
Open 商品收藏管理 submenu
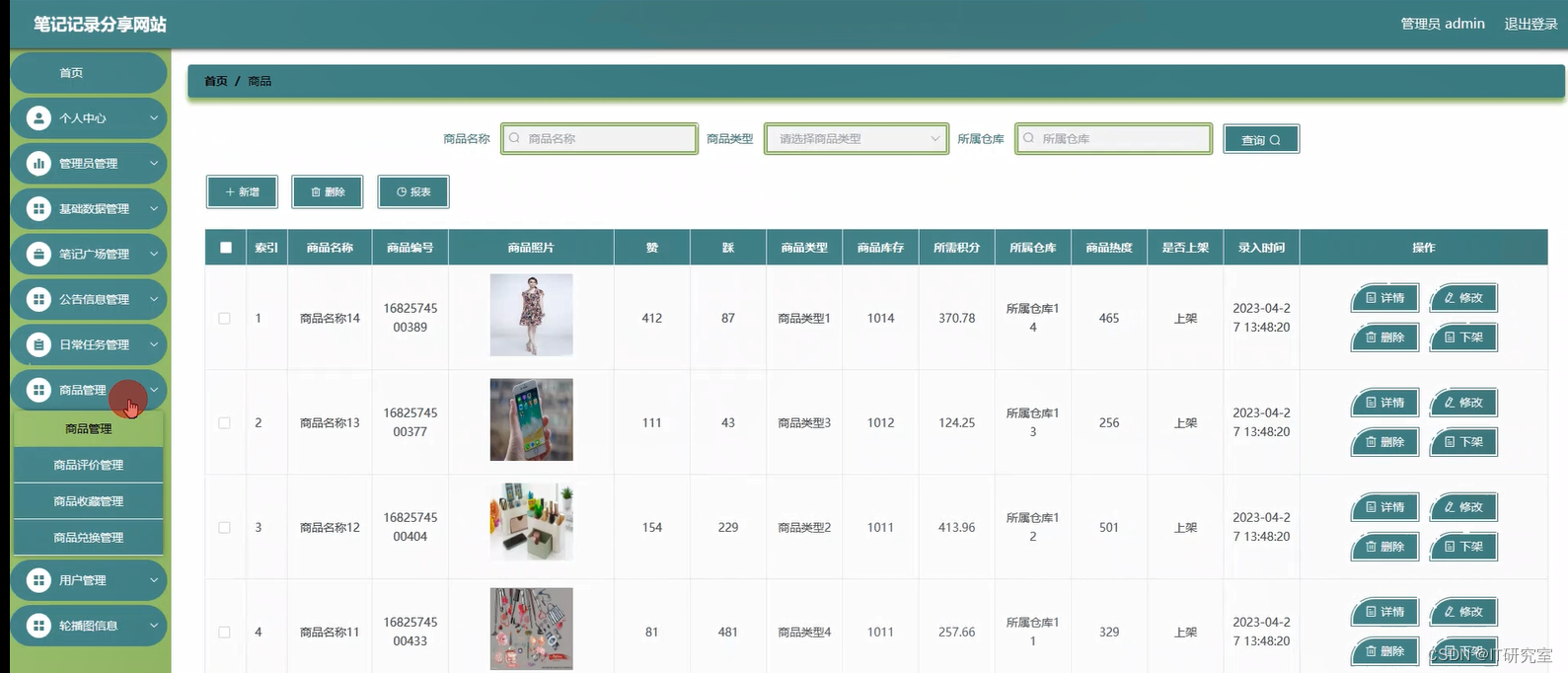click(x=89, y=501)
